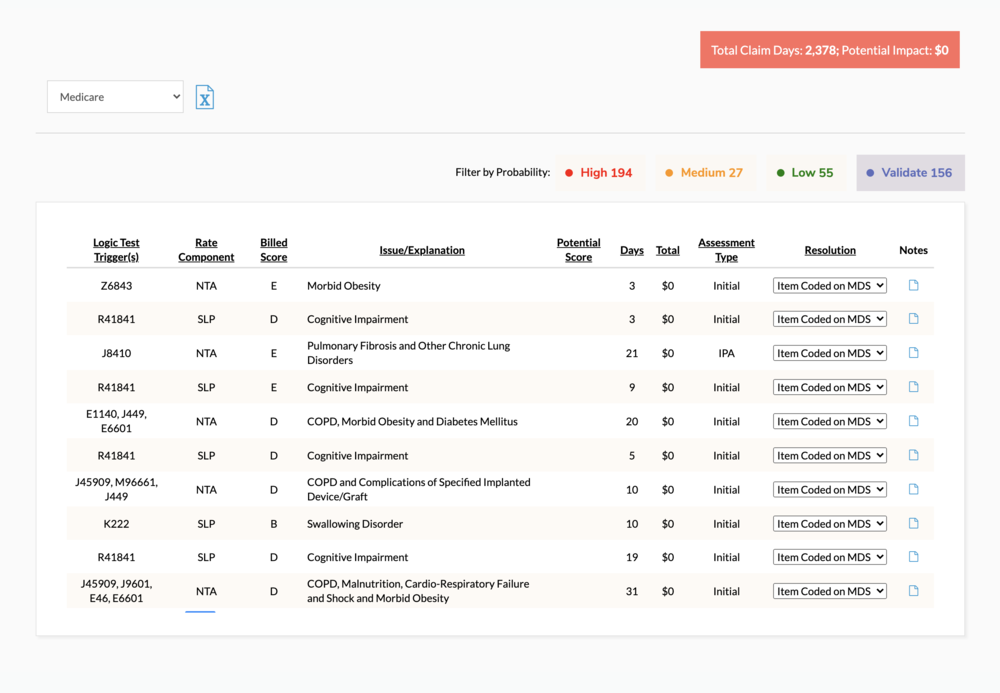Sort by Days column header

pyautogui.click(x=631, y=250)
